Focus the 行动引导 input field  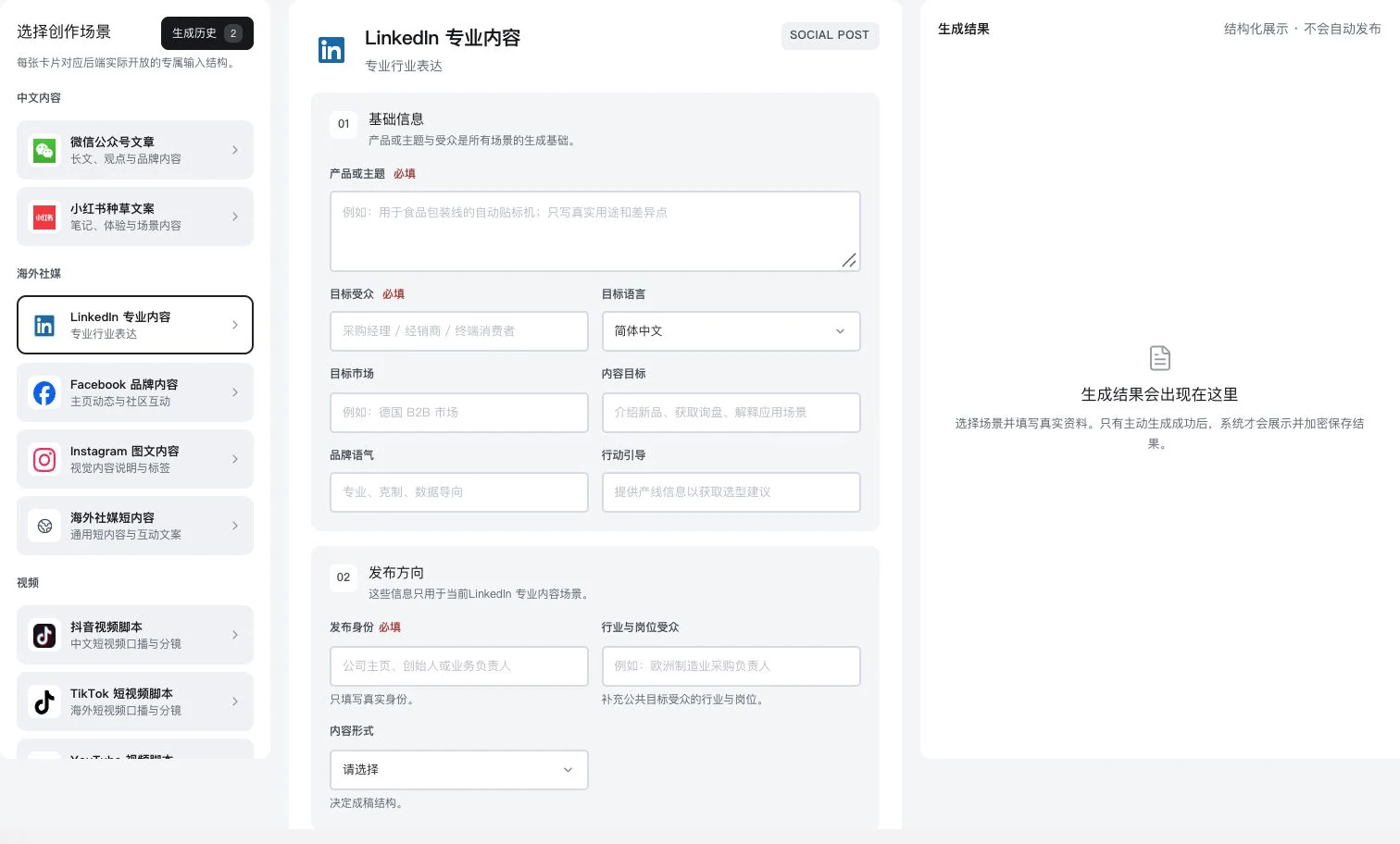[x=731, y=492]
